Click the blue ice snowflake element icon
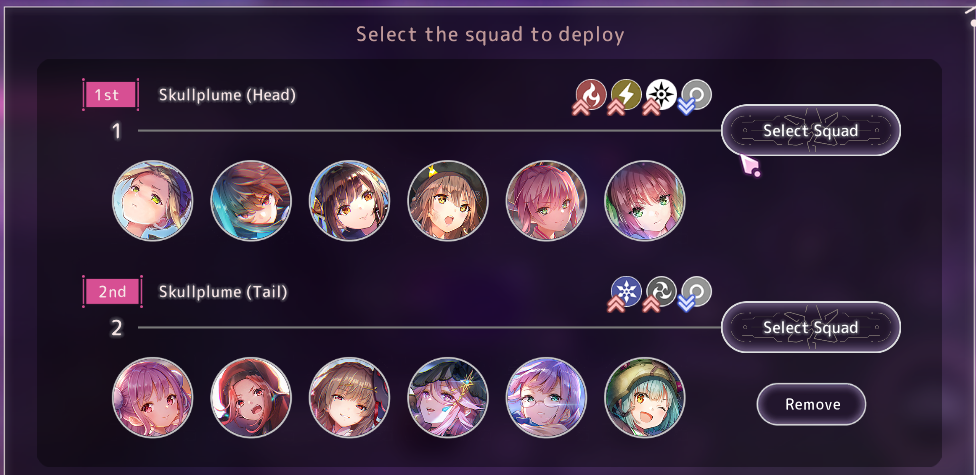This screenshot has height=475, width=976. (x=626, y=291)
